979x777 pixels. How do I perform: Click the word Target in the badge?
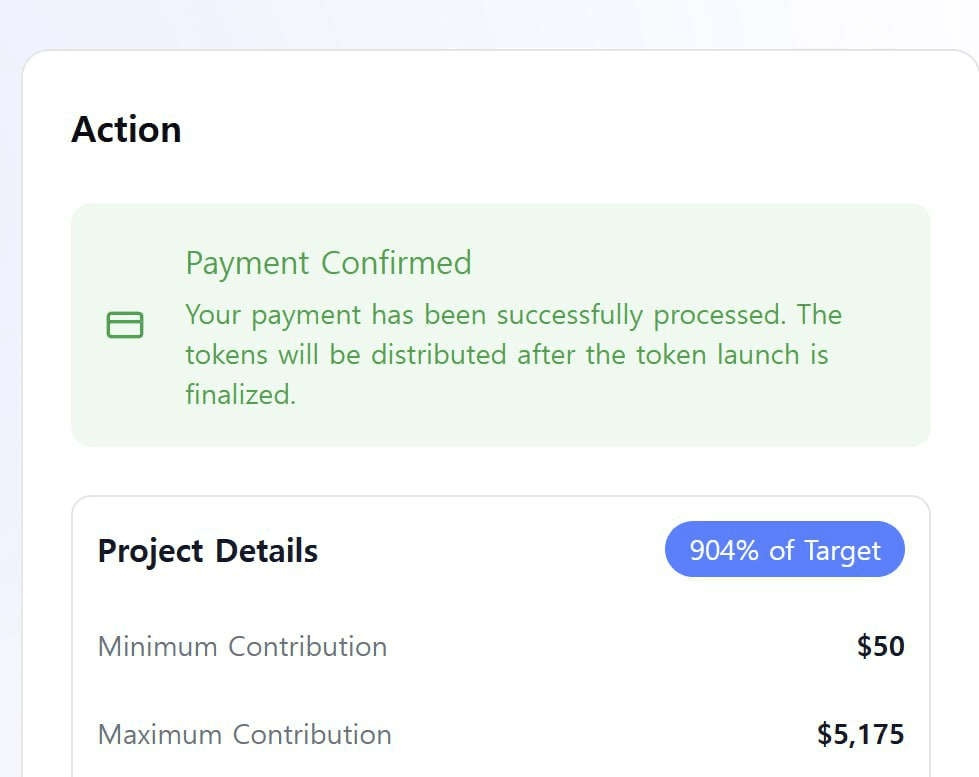(843, 551)
